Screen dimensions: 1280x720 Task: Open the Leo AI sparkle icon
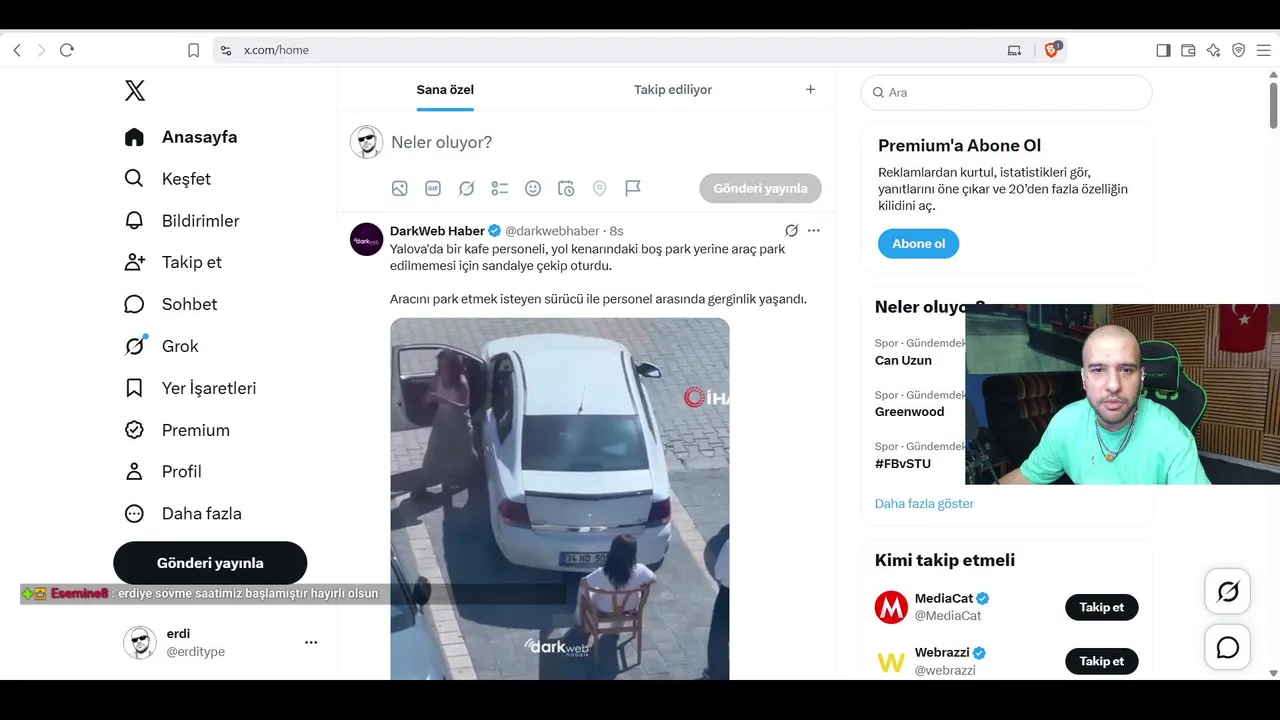pos(1213,50)
